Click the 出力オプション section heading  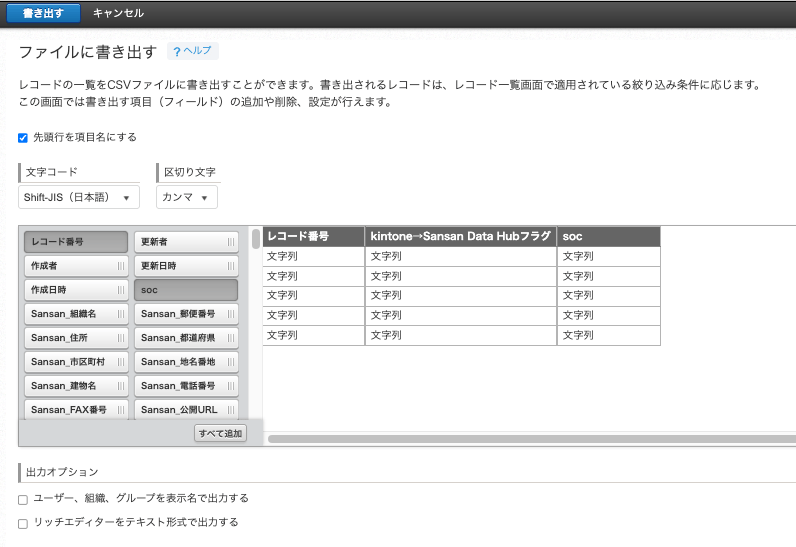(x=62, y=472)
